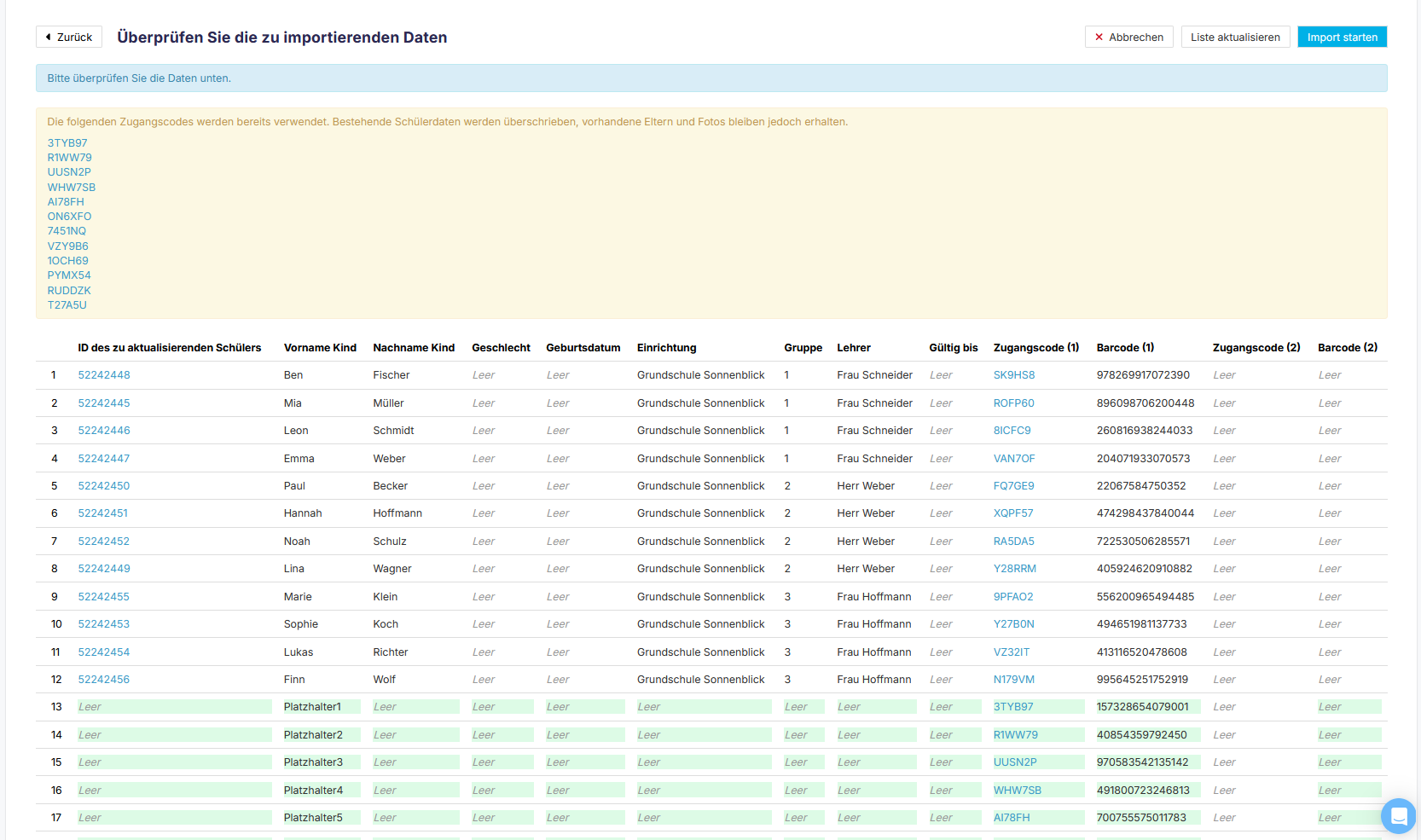Open access code WHW7SB in warning list

click(x=72, y=188)
